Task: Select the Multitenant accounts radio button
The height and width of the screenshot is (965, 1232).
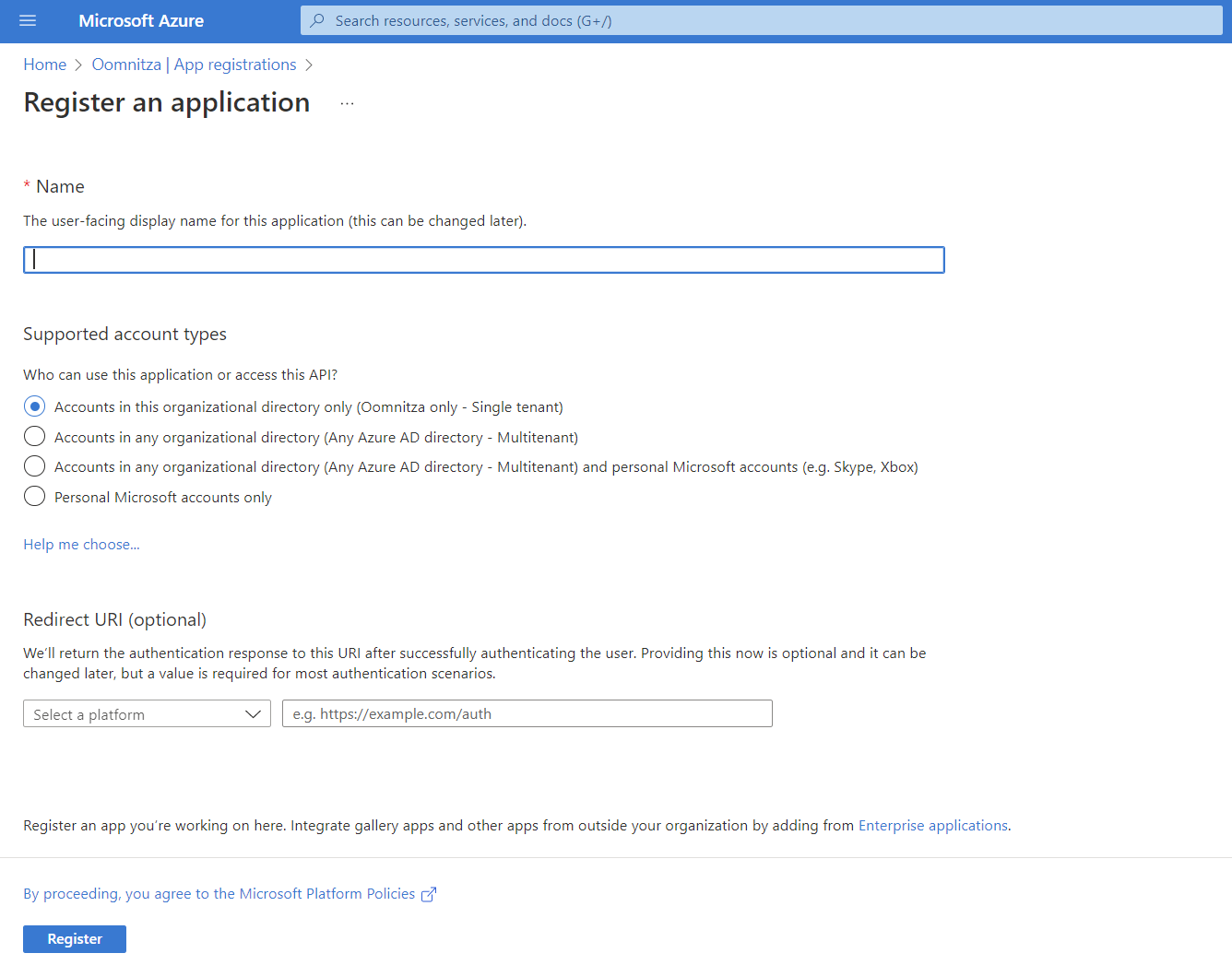Action: coord(34,436)
